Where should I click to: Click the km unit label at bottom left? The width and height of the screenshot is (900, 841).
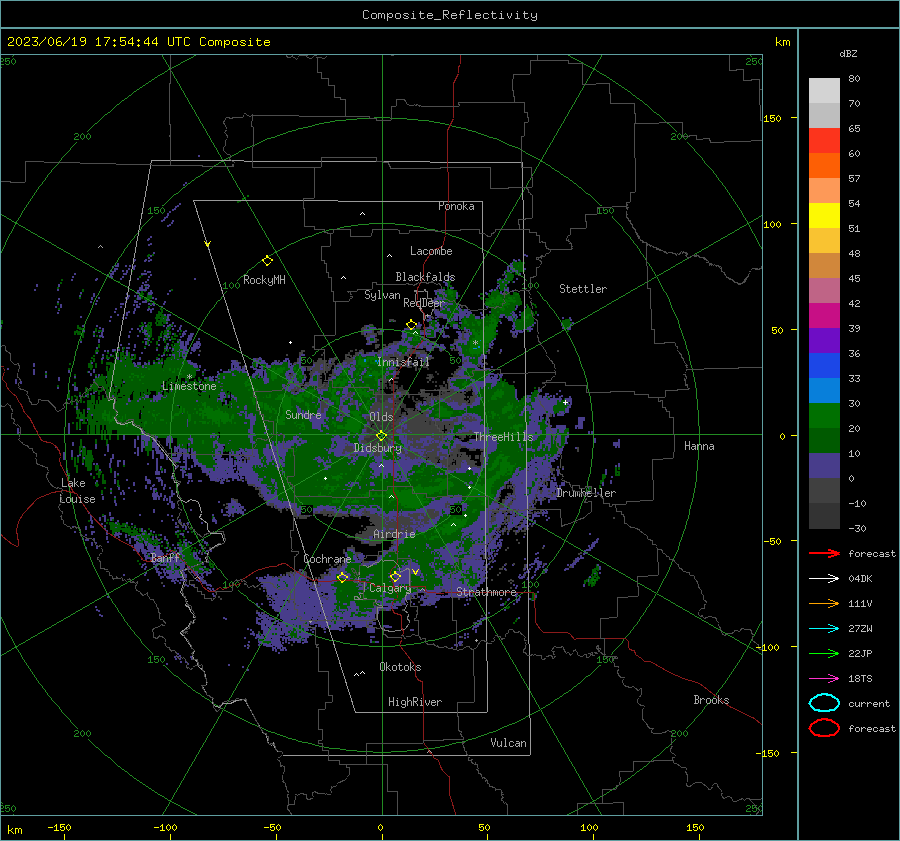[15, 830]
